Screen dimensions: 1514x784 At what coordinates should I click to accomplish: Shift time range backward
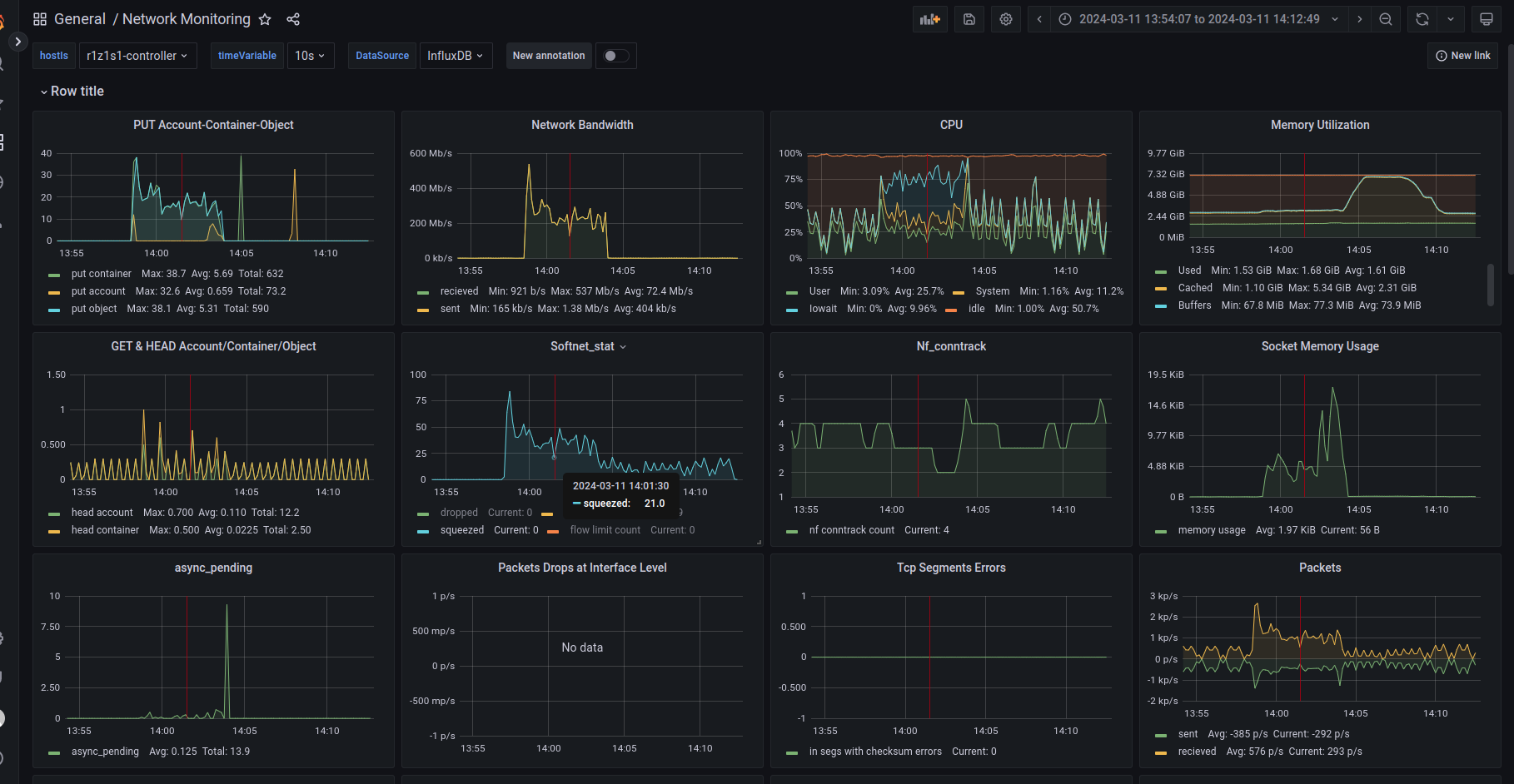point(1039,19)
